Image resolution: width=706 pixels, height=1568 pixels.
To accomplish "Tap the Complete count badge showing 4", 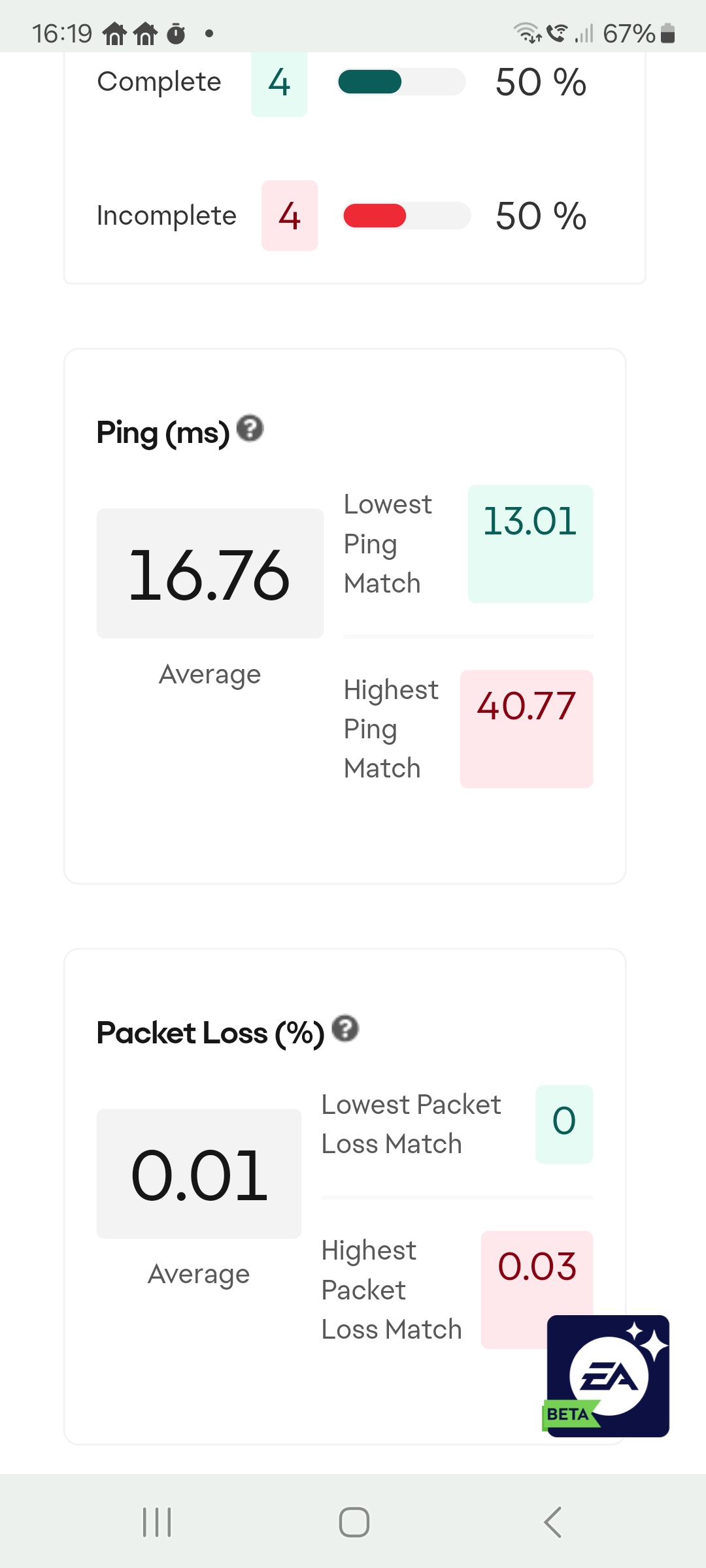I will 279,84.
